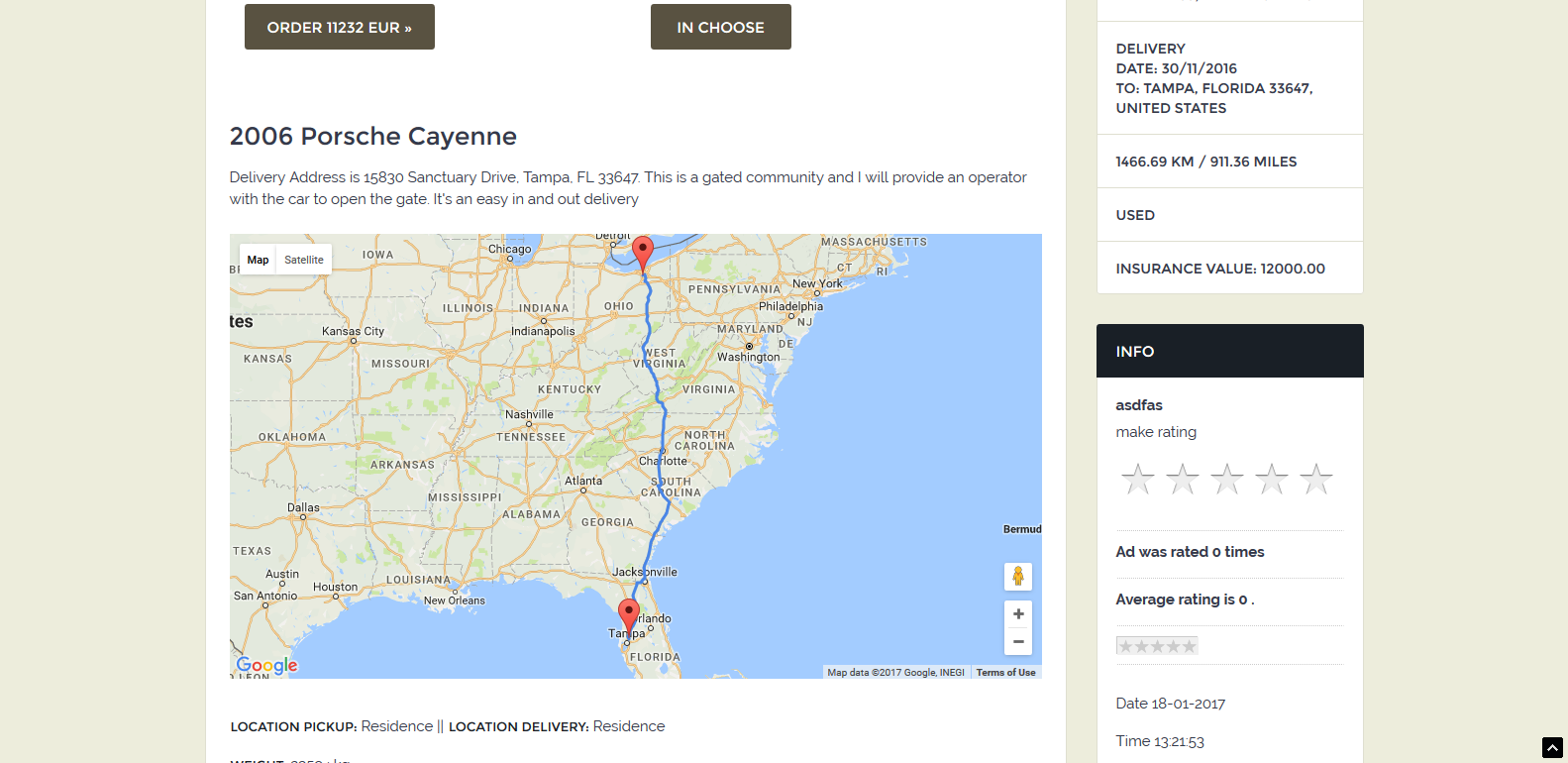Click the IN CHOOSE button
This screenshot has height=763, width=1568.
720,27
